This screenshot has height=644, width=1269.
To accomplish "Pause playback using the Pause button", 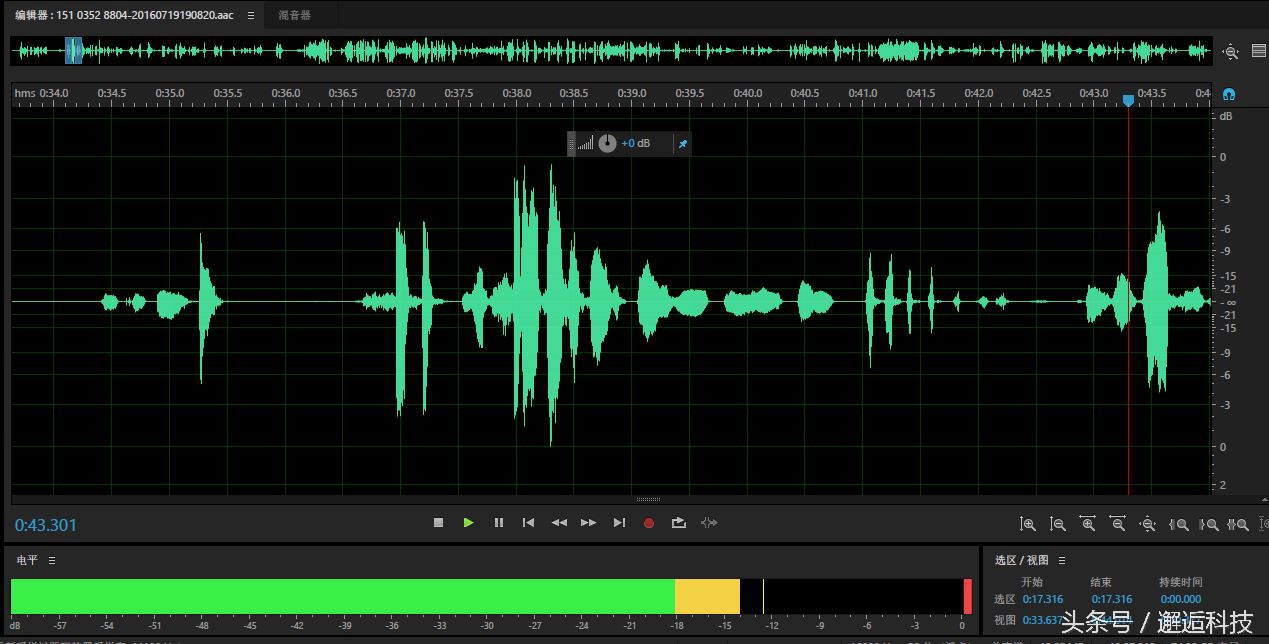I will (x=498, y=523).
